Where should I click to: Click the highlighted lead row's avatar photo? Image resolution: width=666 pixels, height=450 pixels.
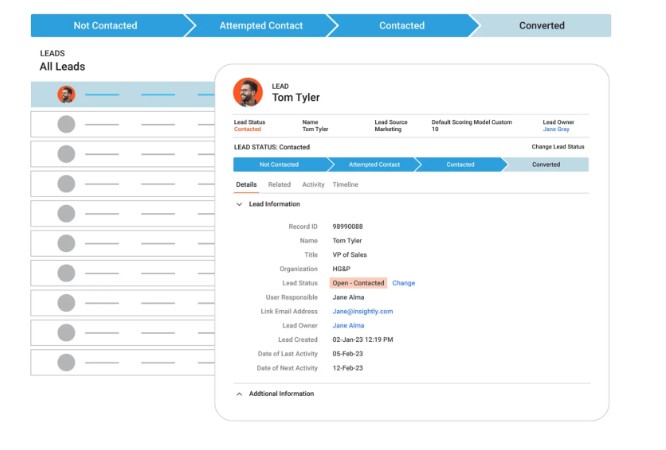[66, 95]
